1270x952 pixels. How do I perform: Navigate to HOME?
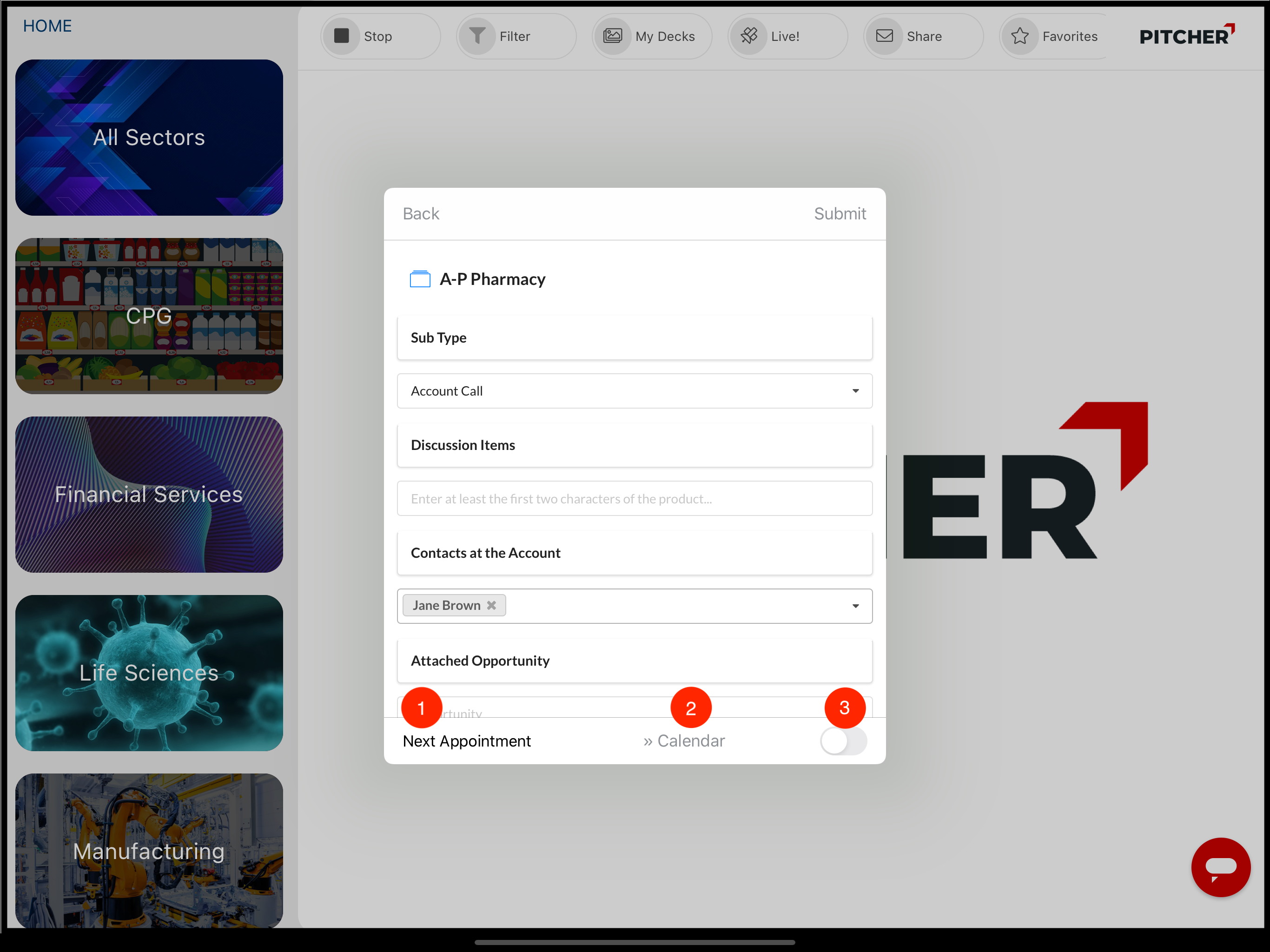(x=47, y=25)
